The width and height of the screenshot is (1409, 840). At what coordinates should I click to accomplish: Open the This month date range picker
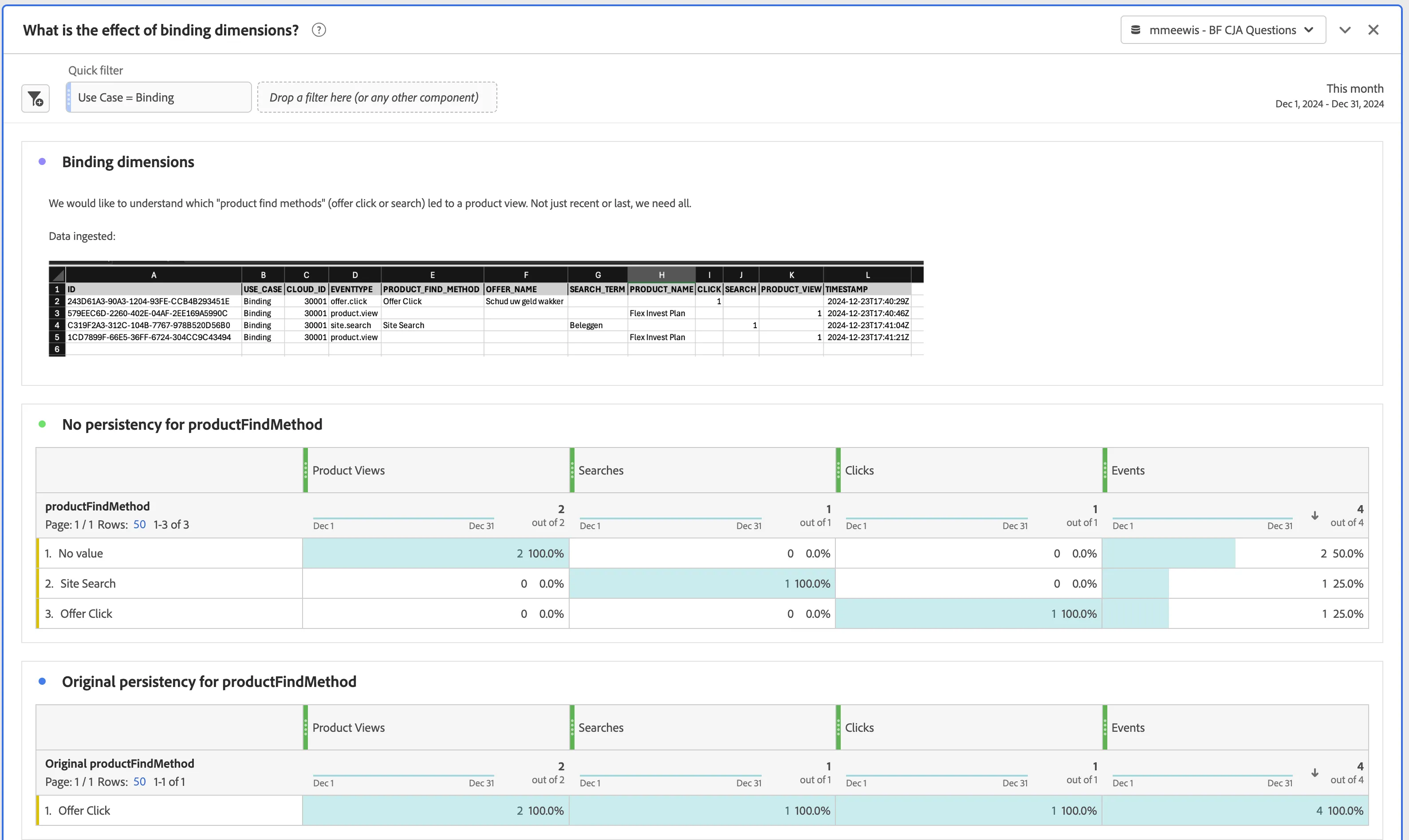tap(1329, 96)
